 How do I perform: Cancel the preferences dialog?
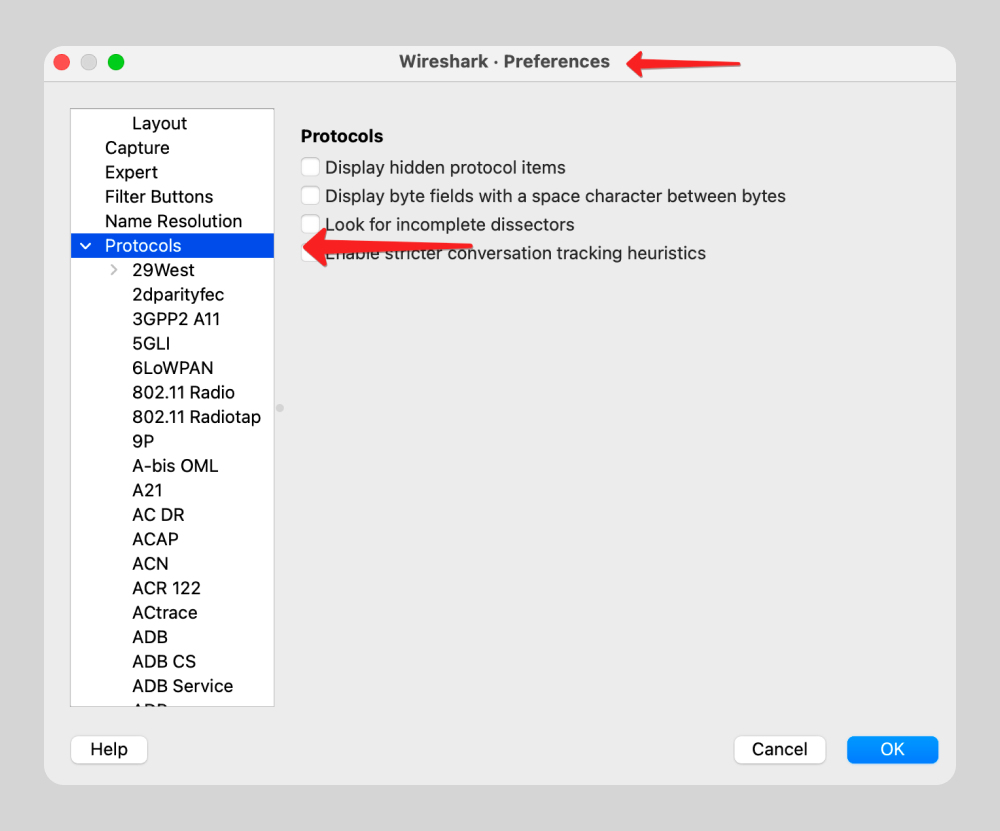(x=779, y=749)
